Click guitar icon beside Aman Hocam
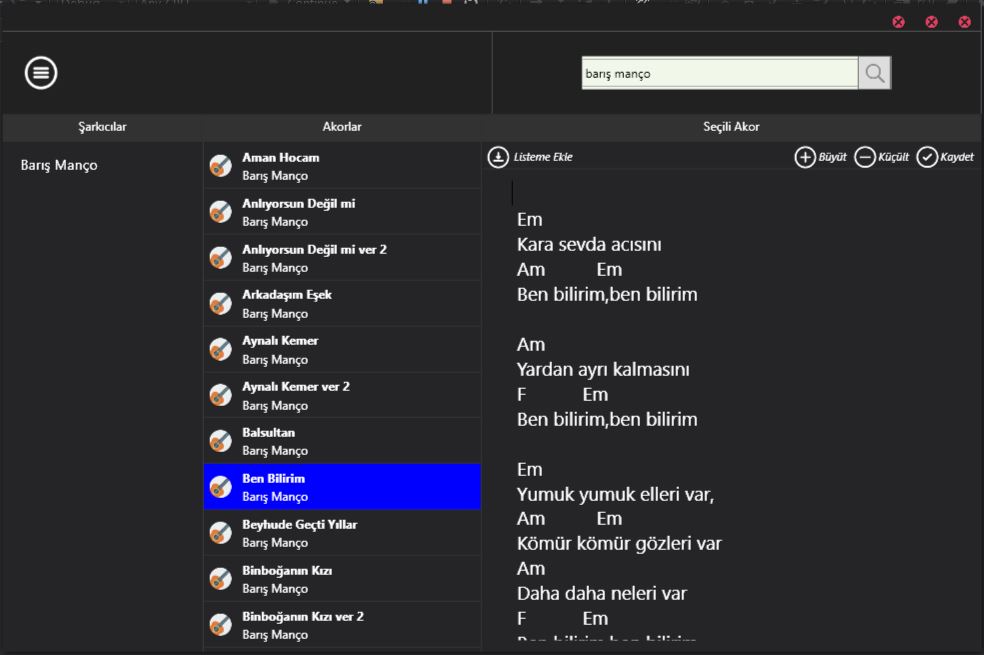 click(x=221, y=166)
